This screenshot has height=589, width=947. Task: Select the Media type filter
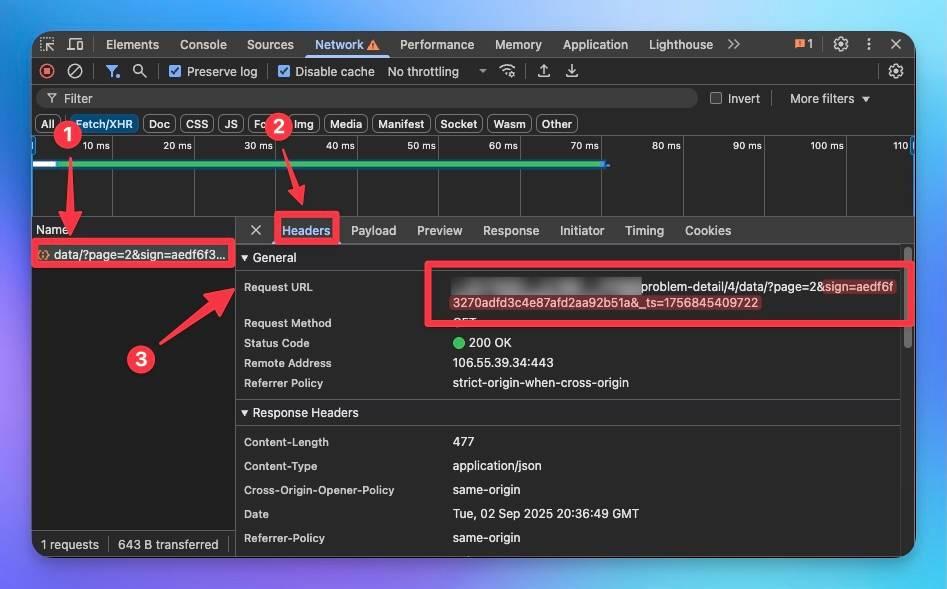[346, 124]
